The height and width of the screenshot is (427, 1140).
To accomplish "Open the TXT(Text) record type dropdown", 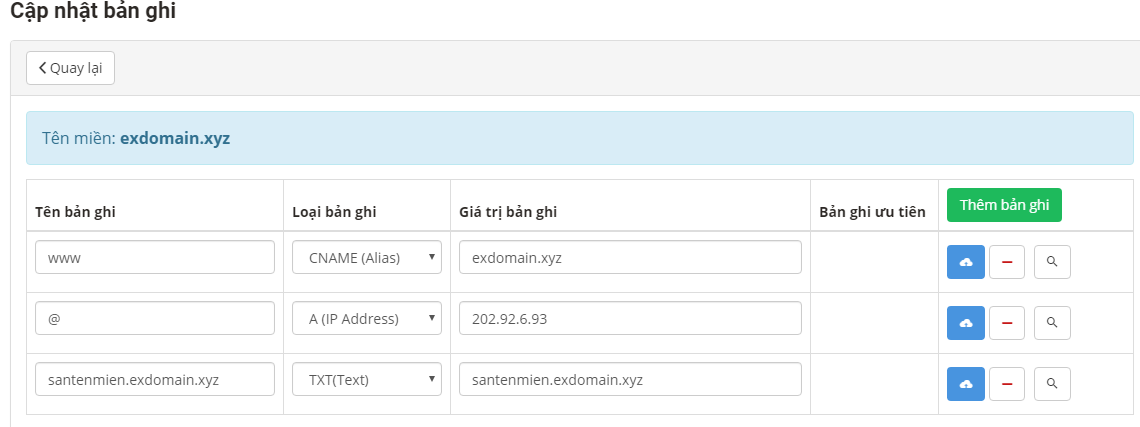I will tap(367, 379).
